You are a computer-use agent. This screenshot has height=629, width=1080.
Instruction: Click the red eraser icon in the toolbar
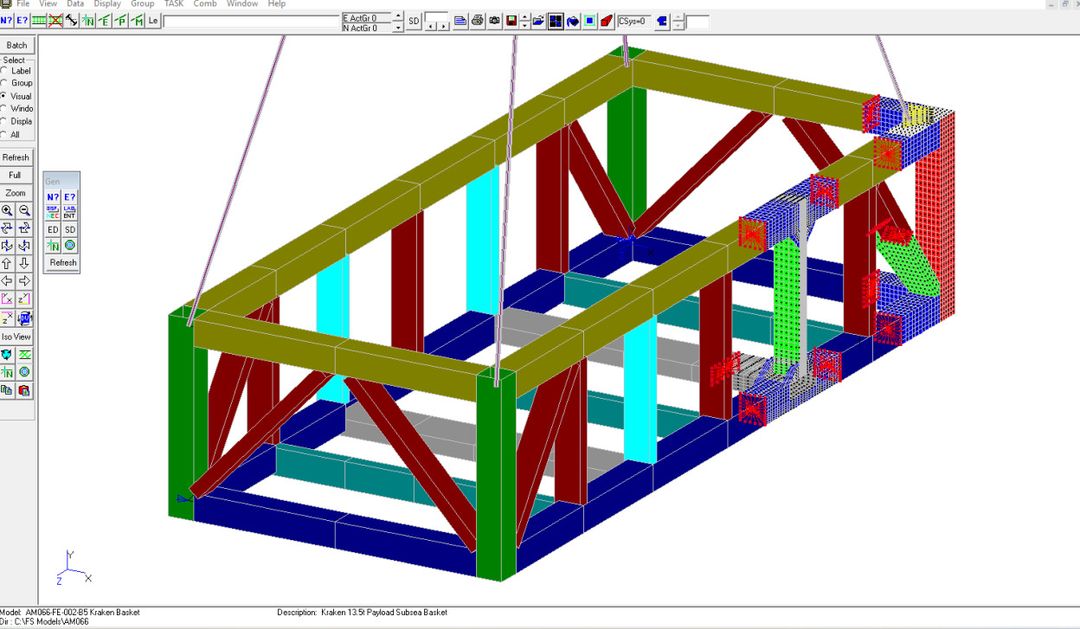(605, 18)
